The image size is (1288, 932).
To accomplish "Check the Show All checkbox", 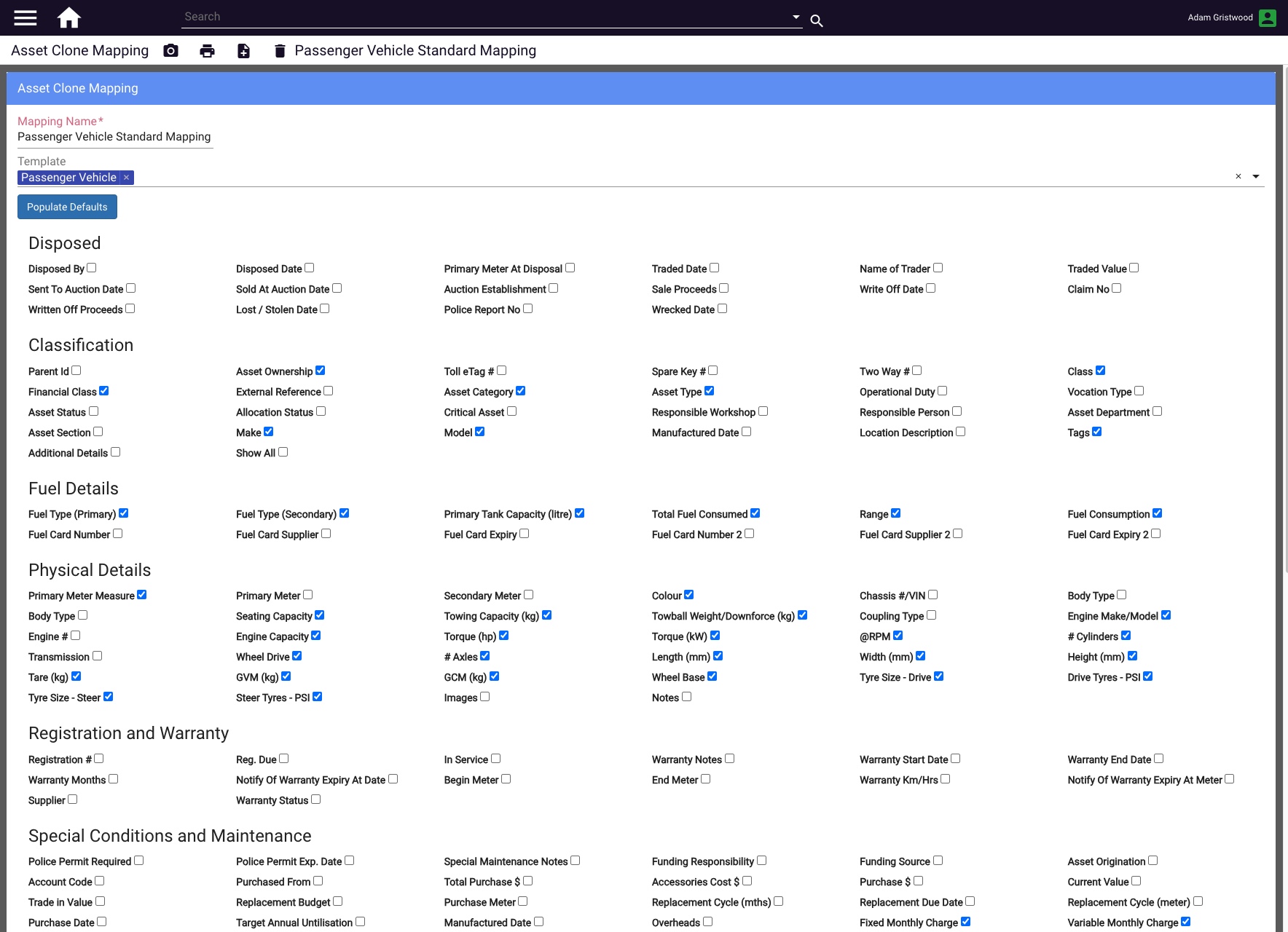I will click(283, 452).
